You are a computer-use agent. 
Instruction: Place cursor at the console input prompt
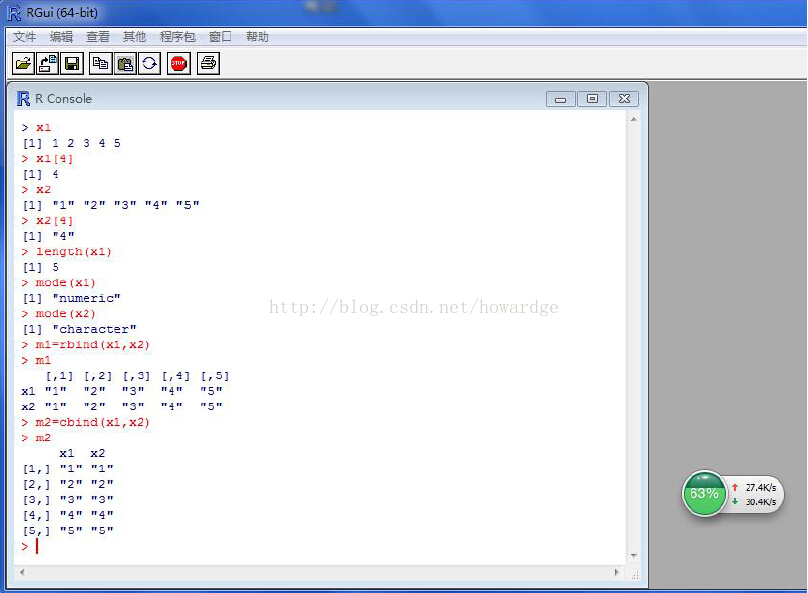(x=37, y=547)
